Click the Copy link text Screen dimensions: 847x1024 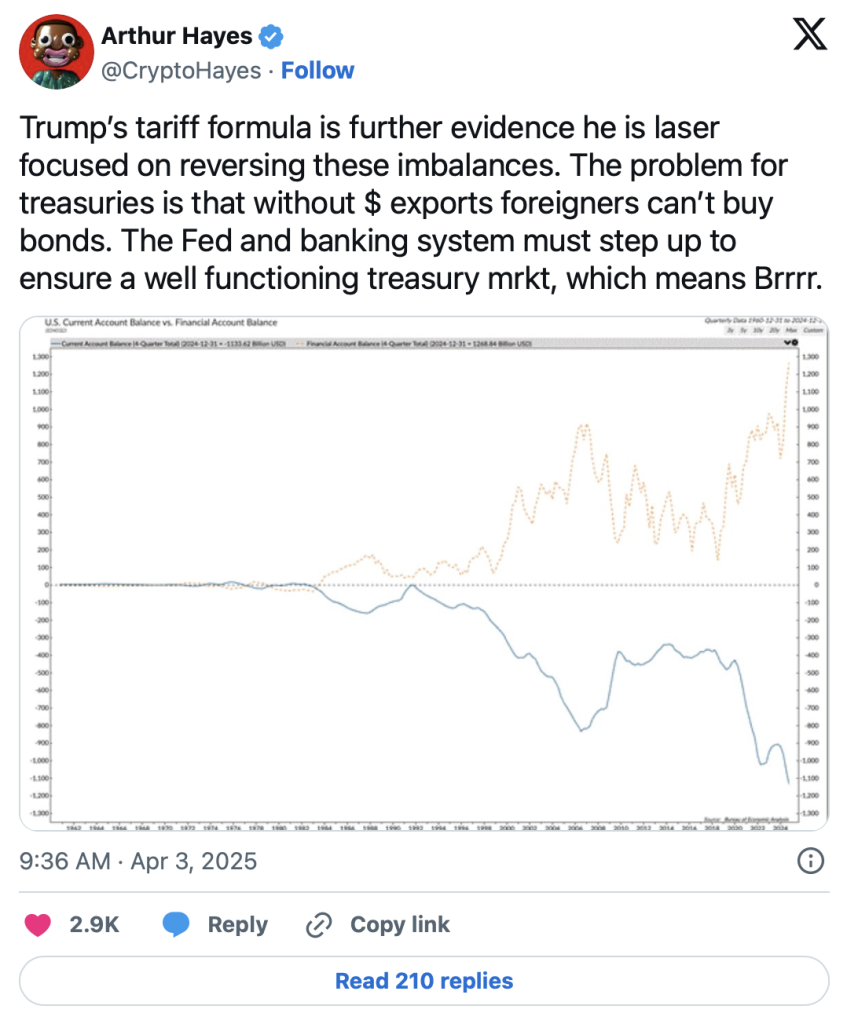[400, 925]
